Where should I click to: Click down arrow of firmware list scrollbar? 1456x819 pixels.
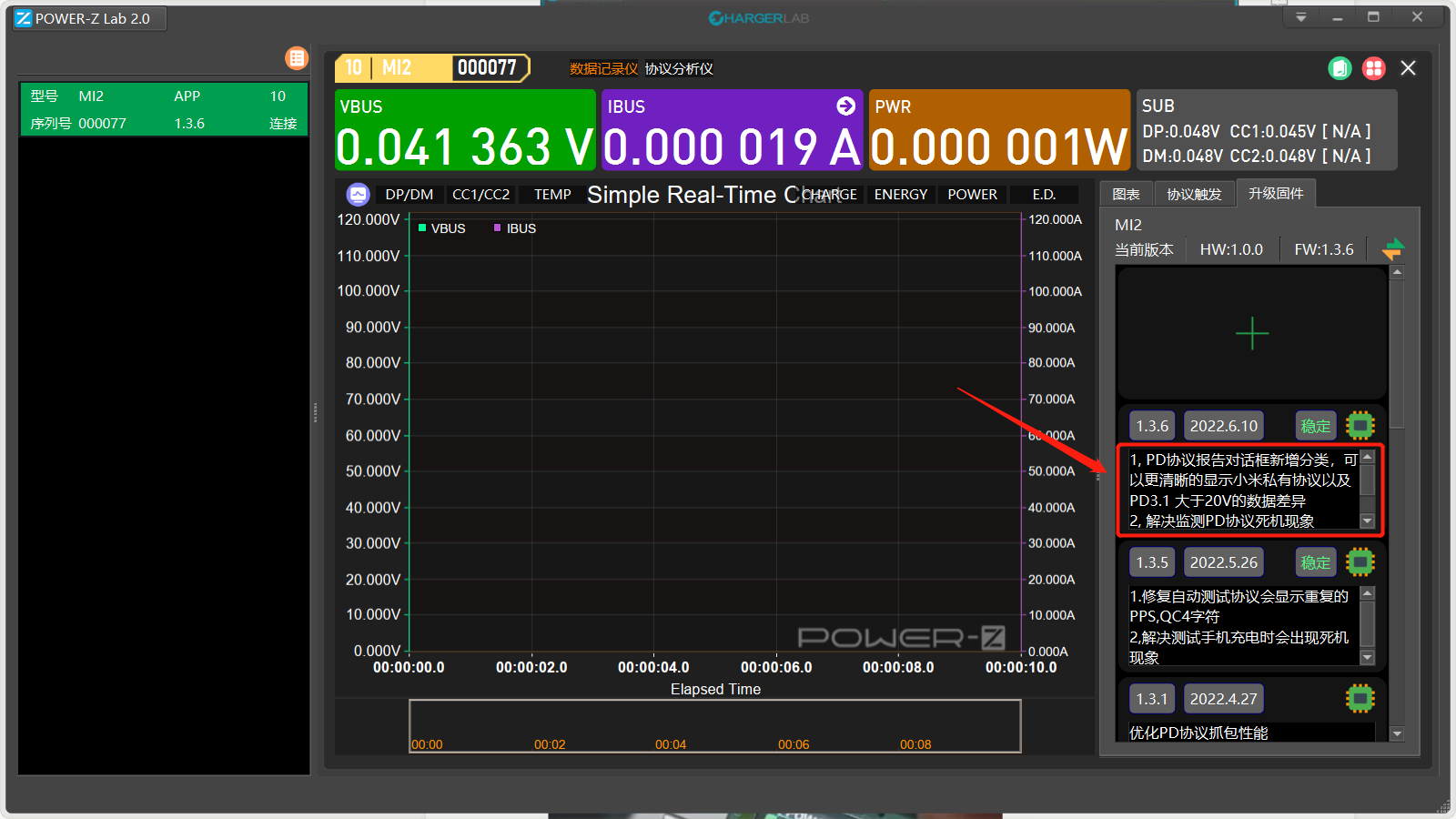pyautogui.click(x=1397, y=733)
